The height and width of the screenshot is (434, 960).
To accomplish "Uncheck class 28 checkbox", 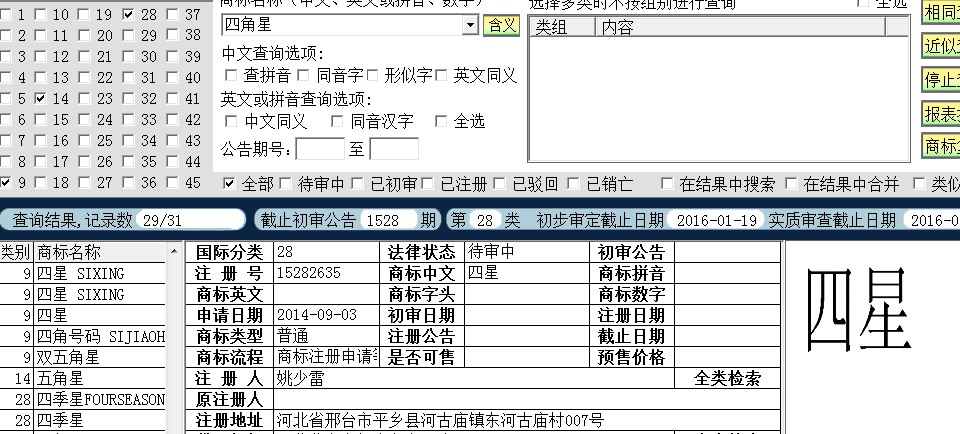I will [129, 14].
